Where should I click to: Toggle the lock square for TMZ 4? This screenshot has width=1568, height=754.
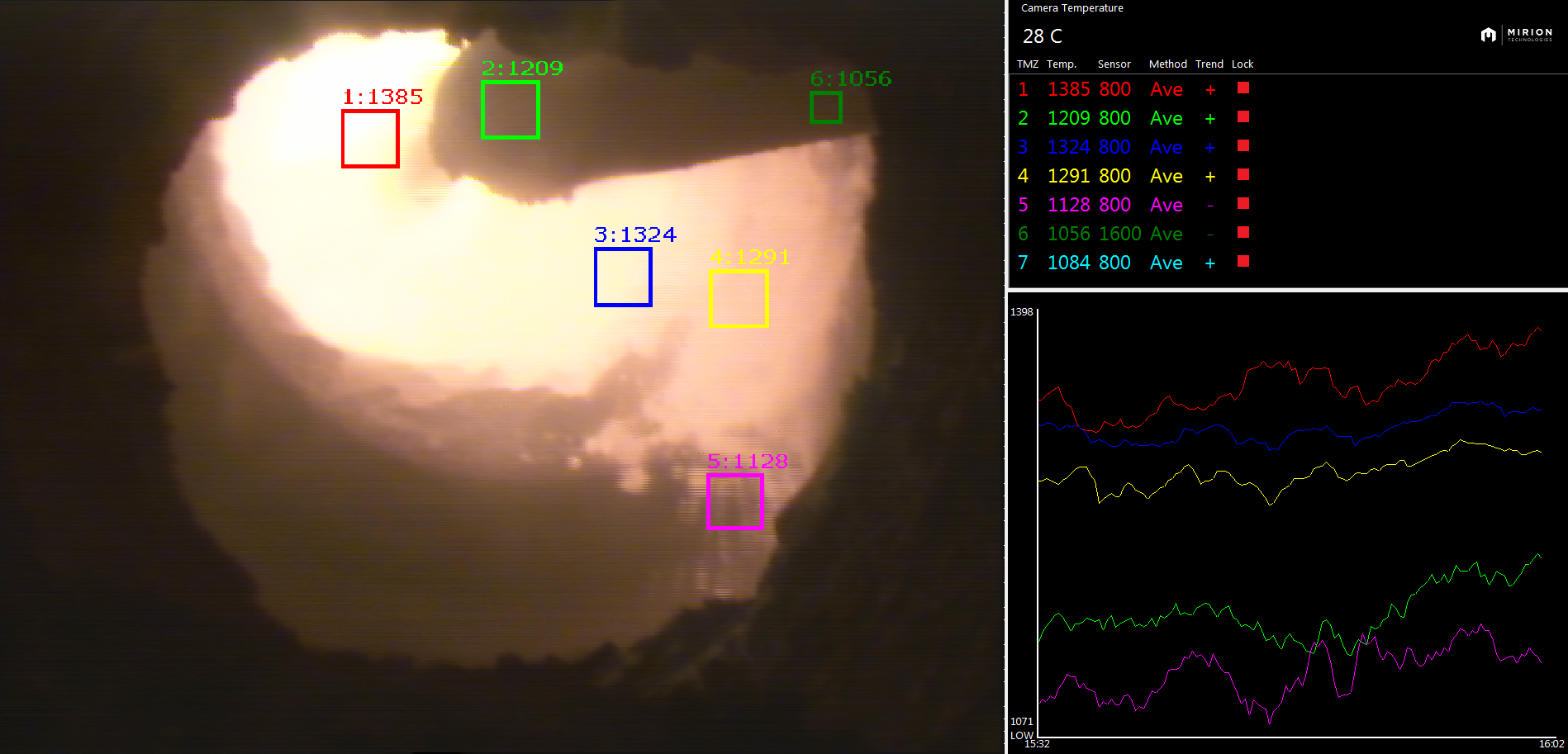click(x=1243, y=175)
